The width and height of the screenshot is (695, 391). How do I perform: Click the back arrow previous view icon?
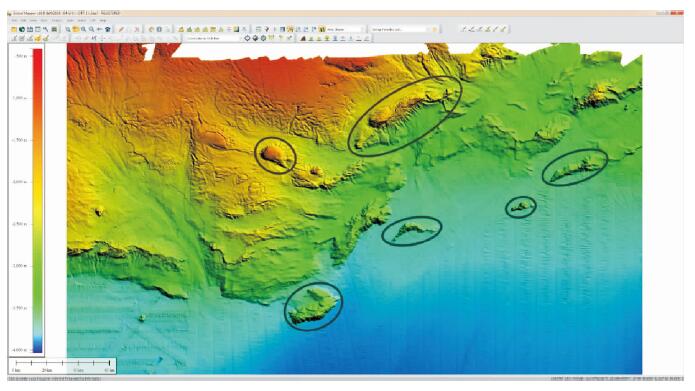[x=99, y=29]
